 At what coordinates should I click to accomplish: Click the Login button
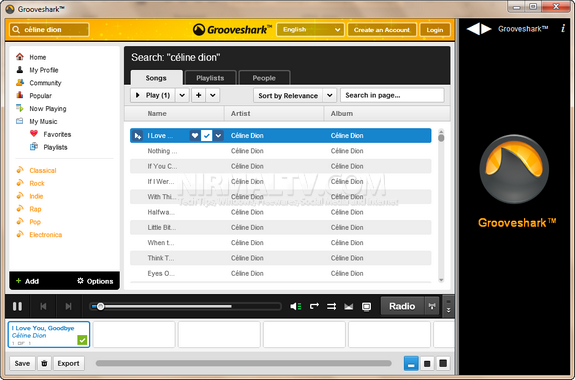click(435, 30)
